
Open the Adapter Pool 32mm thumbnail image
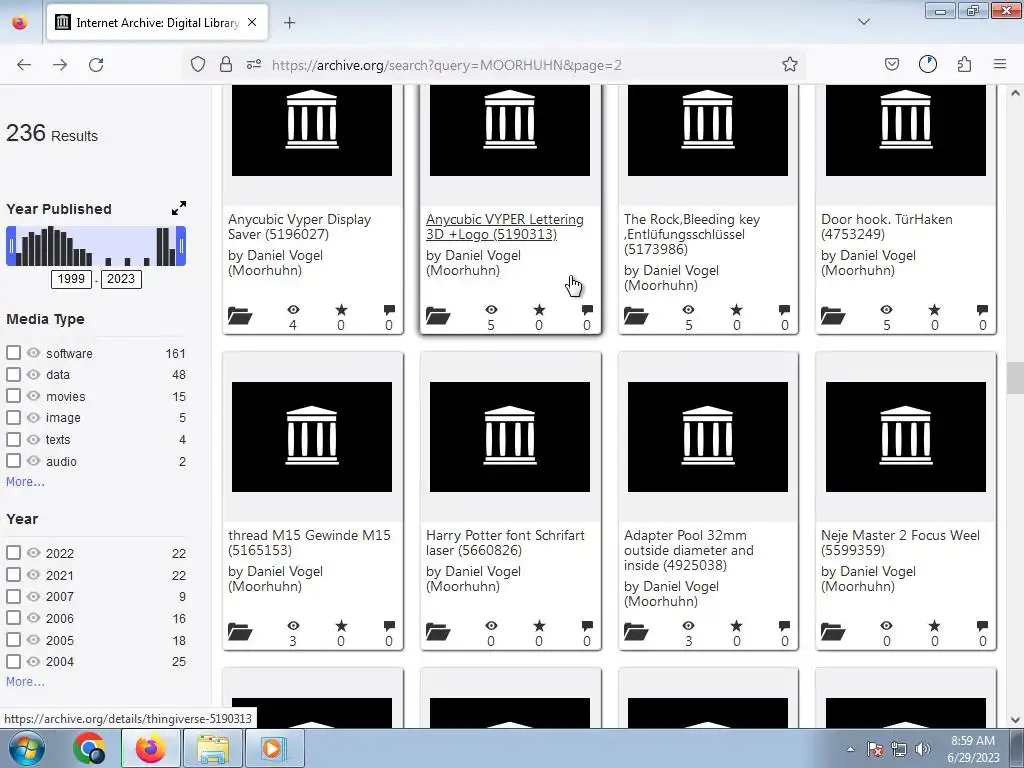[x=708, y=437]
